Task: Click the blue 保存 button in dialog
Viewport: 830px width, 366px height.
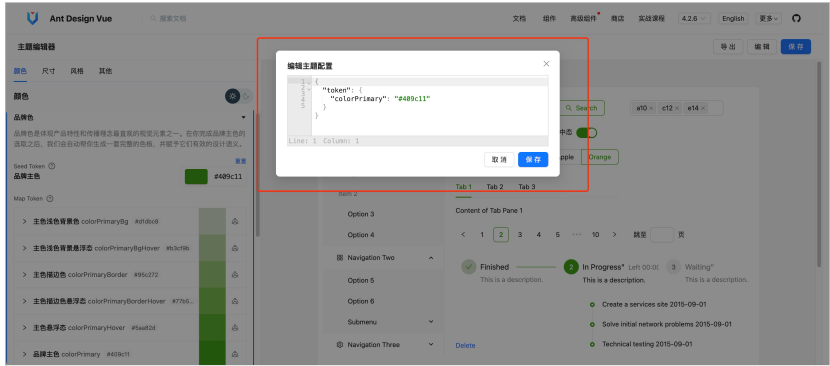Action: click(x=533, y=159)
